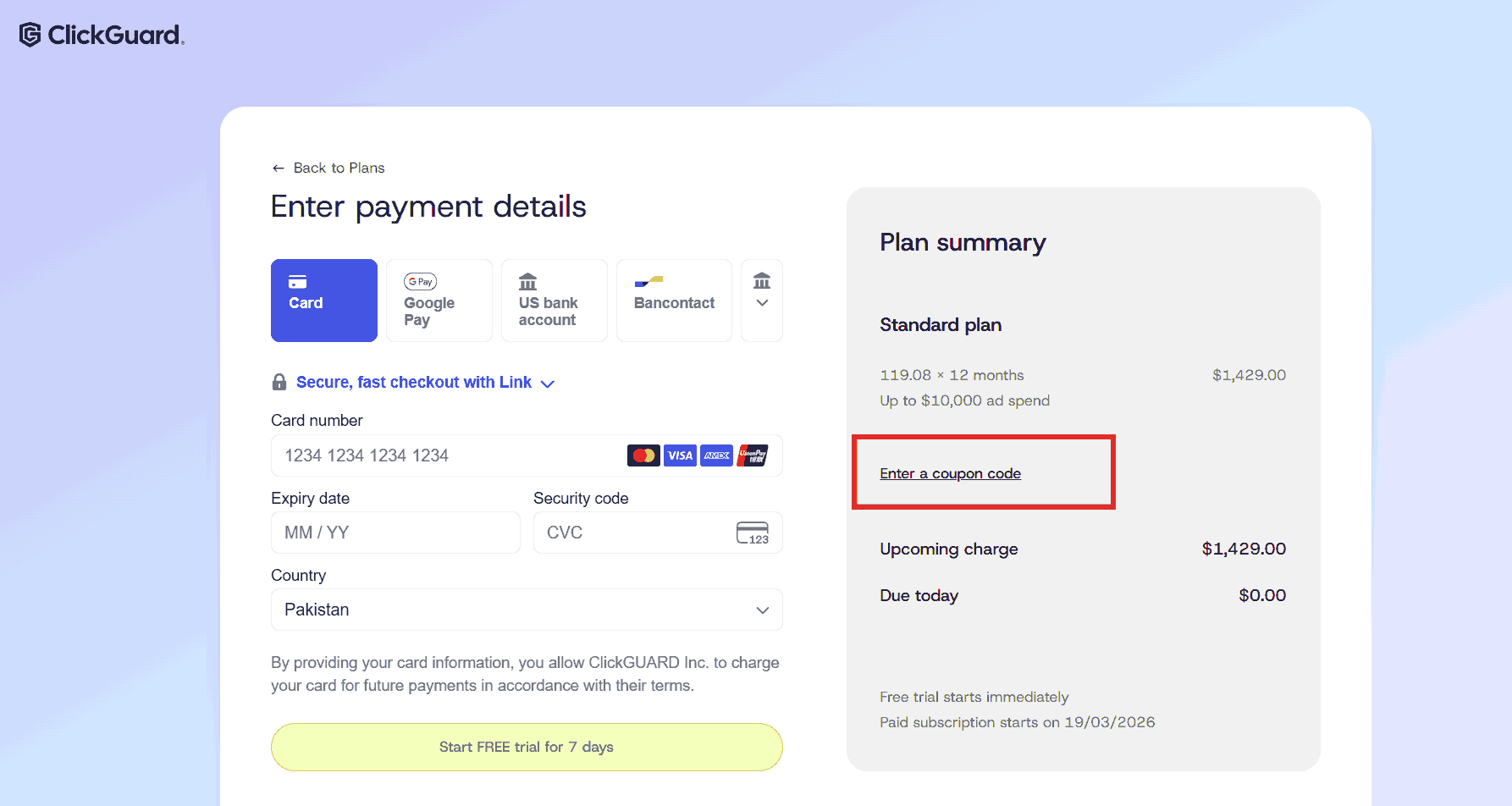The image size is (1512, 806).
Task: Choose the Google Pay payment tab
Action: point(439,301)
